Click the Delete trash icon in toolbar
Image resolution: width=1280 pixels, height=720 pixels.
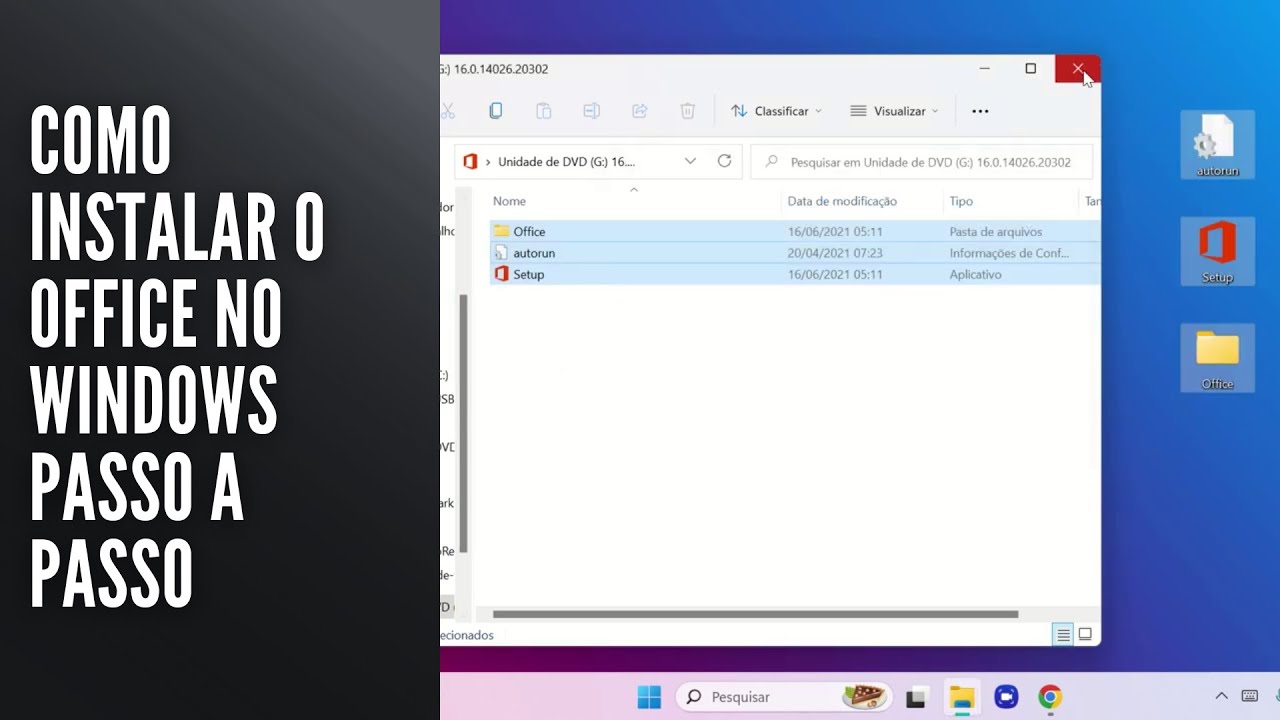pyautogui.click(x=688, y=111)
